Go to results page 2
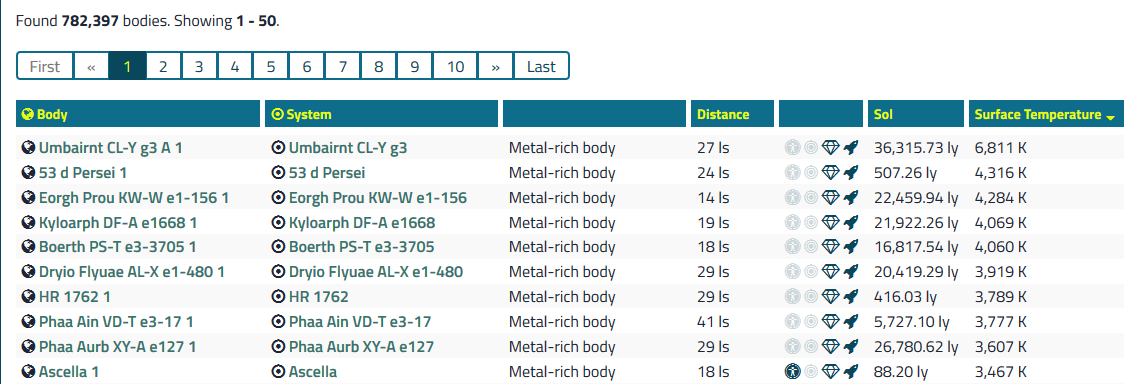Image resolution: width=1134 pixels, height=384 pixels. tap(163, 67)
